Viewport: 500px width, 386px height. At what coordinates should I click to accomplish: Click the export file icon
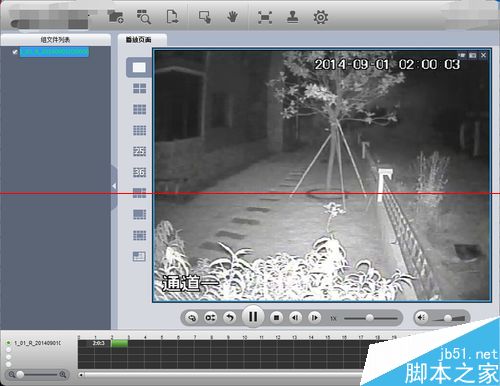(x=172, y=17)
